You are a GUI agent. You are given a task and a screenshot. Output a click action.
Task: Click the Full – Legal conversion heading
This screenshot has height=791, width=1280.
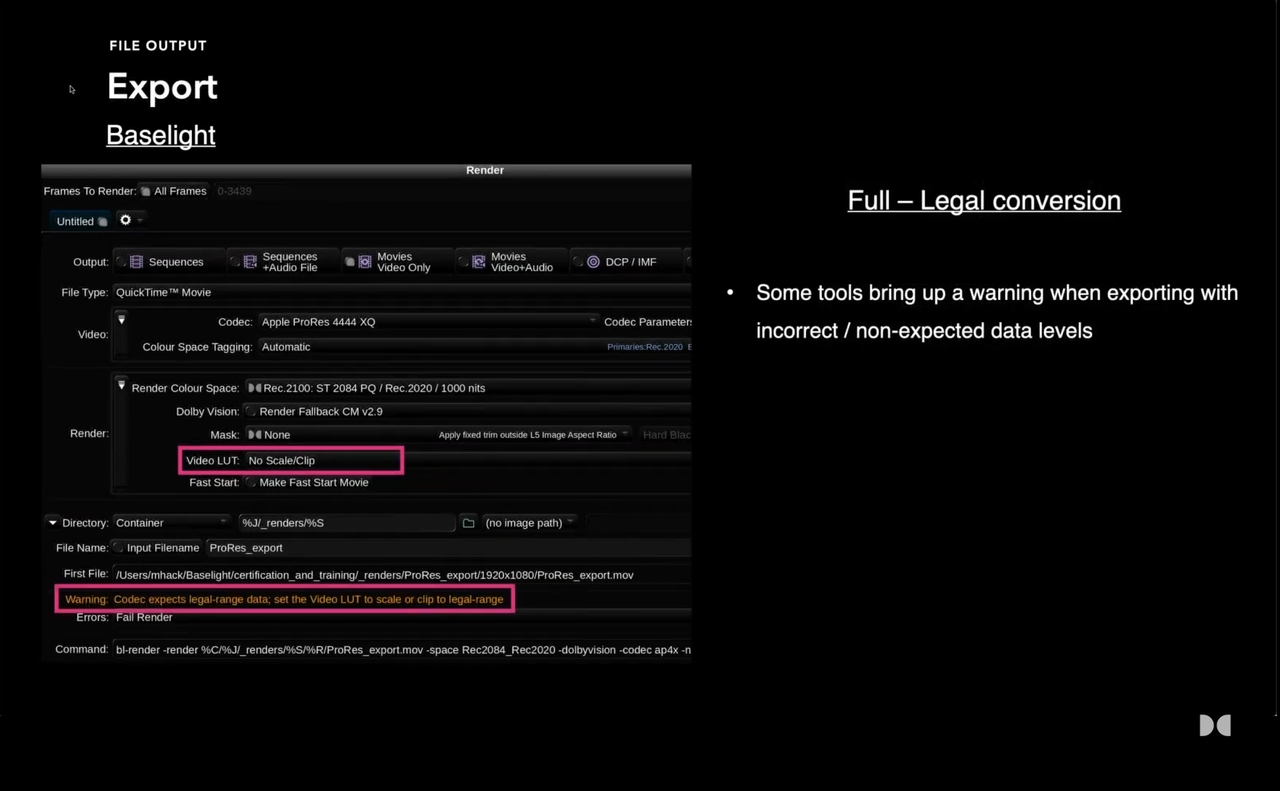(x=984, y=200)
